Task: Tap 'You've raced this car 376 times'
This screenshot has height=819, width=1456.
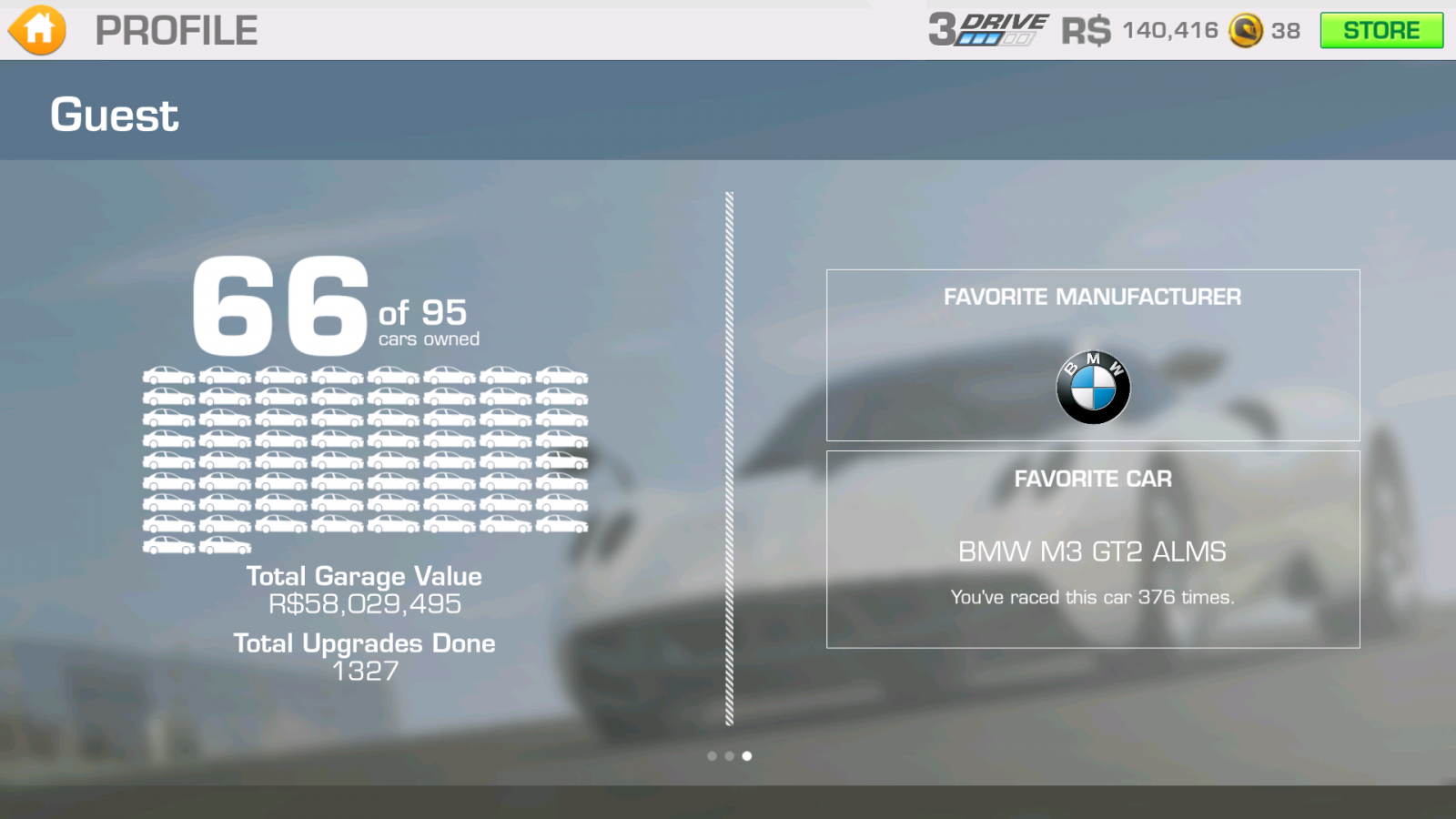Action: (1093, 597)
